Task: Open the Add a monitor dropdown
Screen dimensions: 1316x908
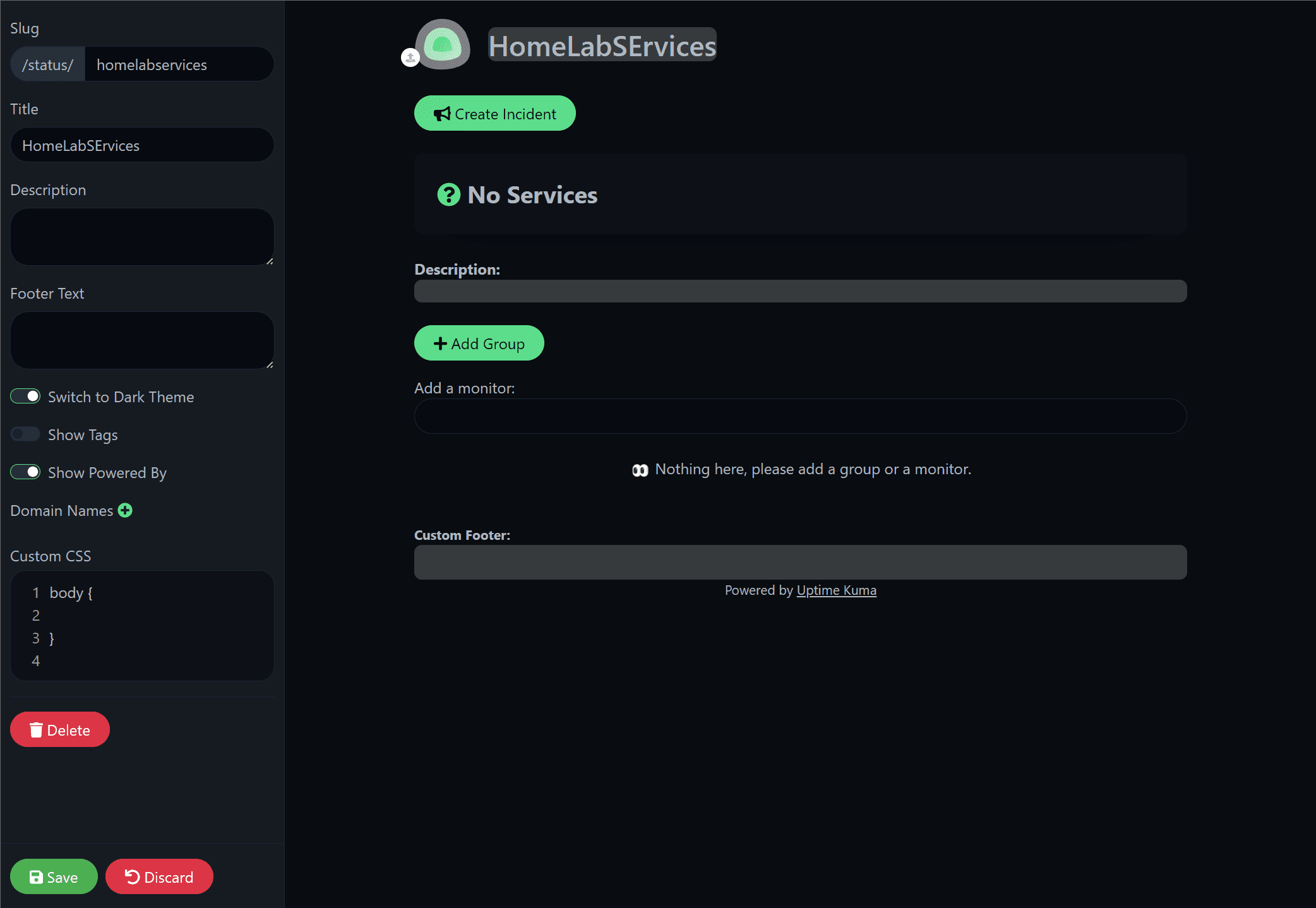Action: point(800,417)
